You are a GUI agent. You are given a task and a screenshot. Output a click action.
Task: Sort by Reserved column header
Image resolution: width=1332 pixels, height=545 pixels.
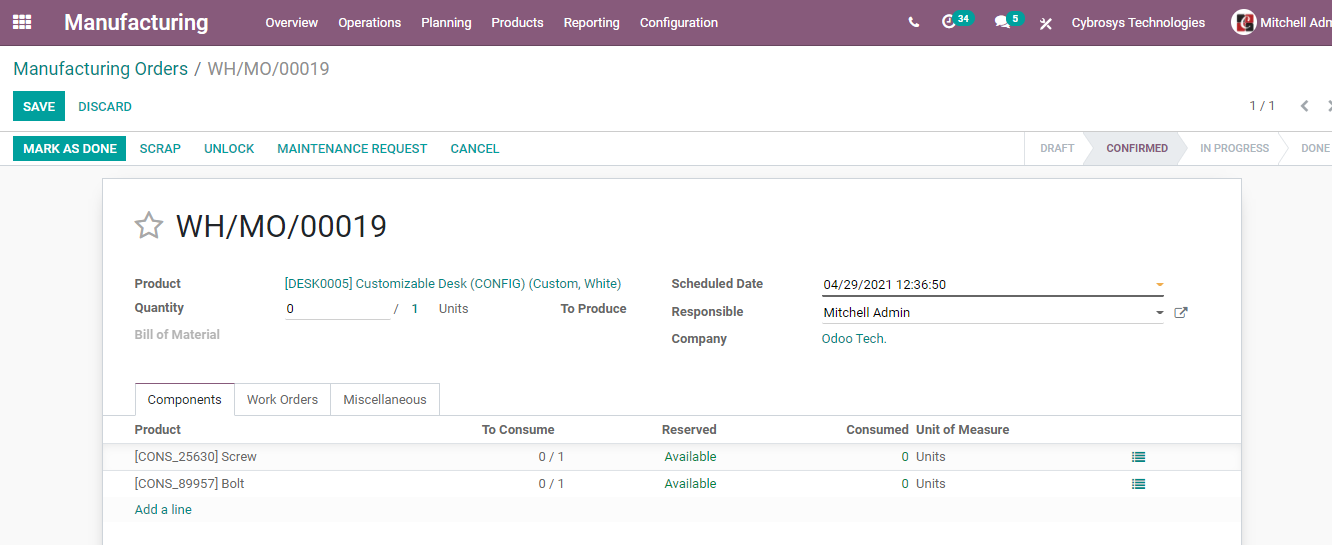click(689, 430)
